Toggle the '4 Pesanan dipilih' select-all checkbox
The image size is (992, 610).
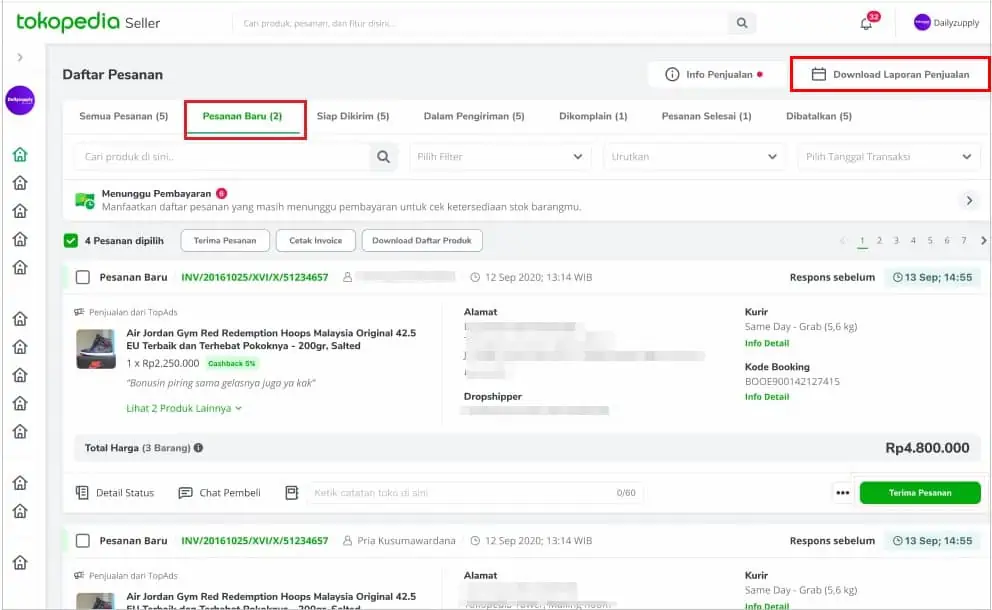pyautogui.click(x=71, y=240)
